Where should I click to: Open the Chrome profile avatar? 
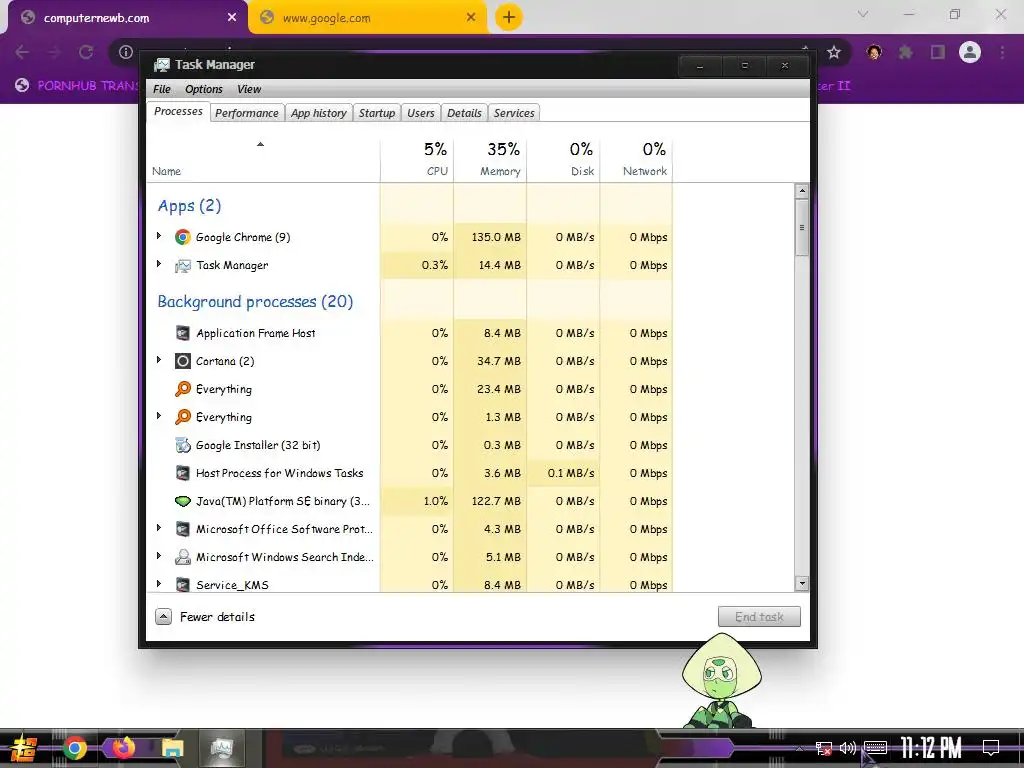[x=970, y=52]
